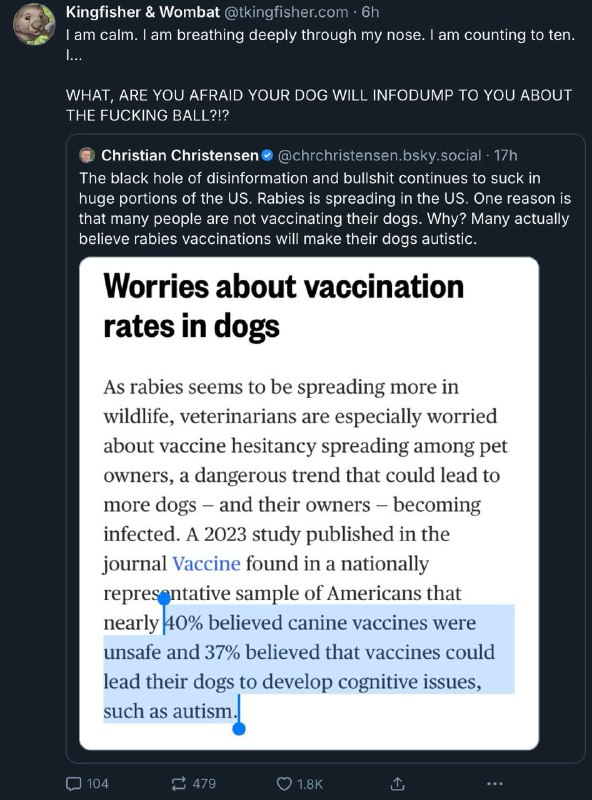Click the 17h quoted post timestamp
The image size is (592, 800).
(506, 155)
